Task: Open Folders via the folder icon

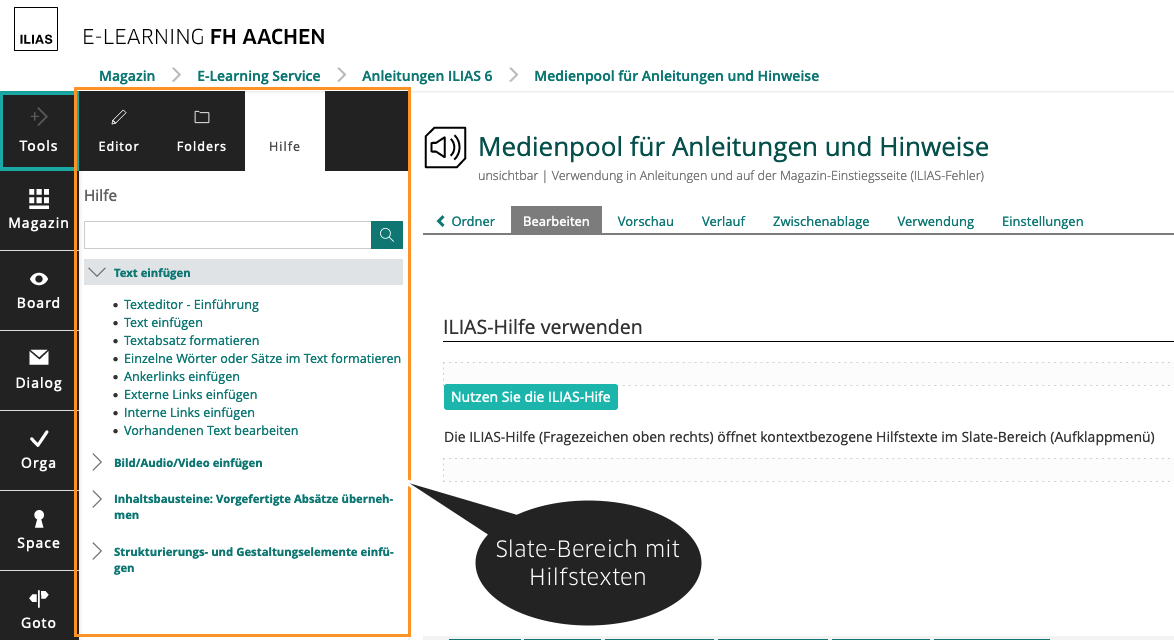Action: pos(201,131)
